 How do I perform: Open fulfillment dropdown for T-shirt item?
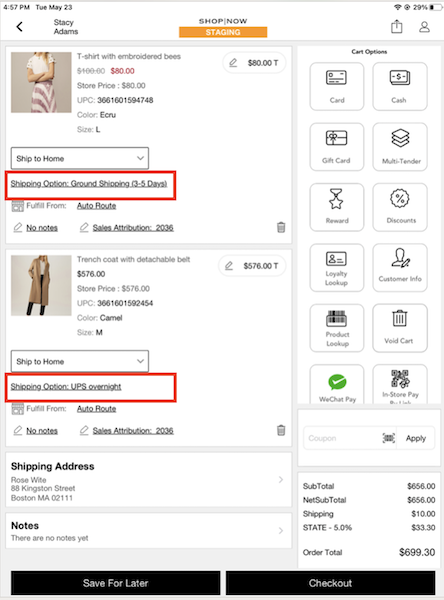pos(80,158)
